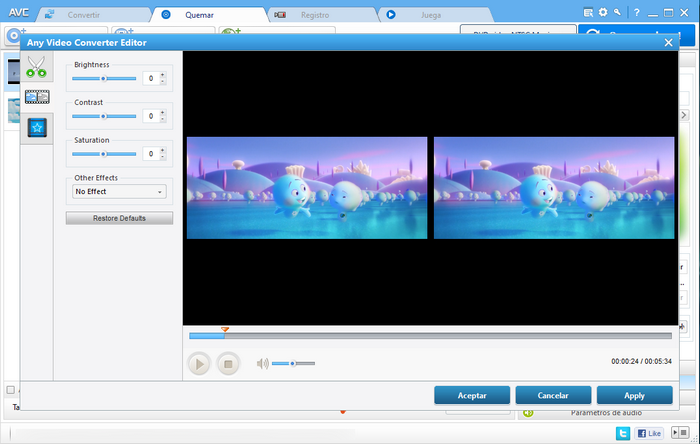Click the Contrast slider handle

[104, 116]
